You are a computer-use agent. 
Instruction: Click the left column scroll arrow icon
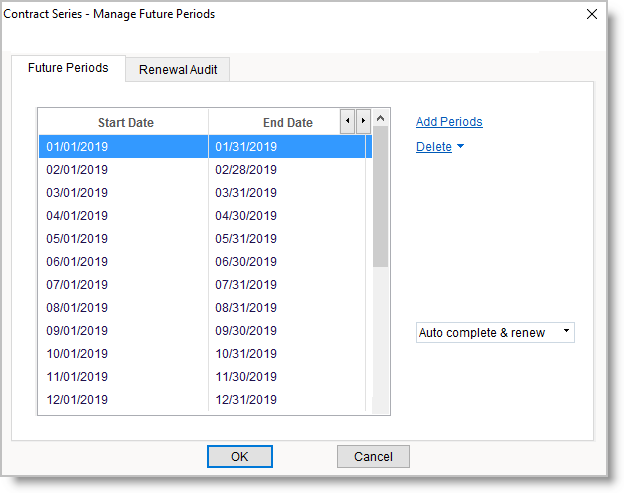(x=347, y=122)
